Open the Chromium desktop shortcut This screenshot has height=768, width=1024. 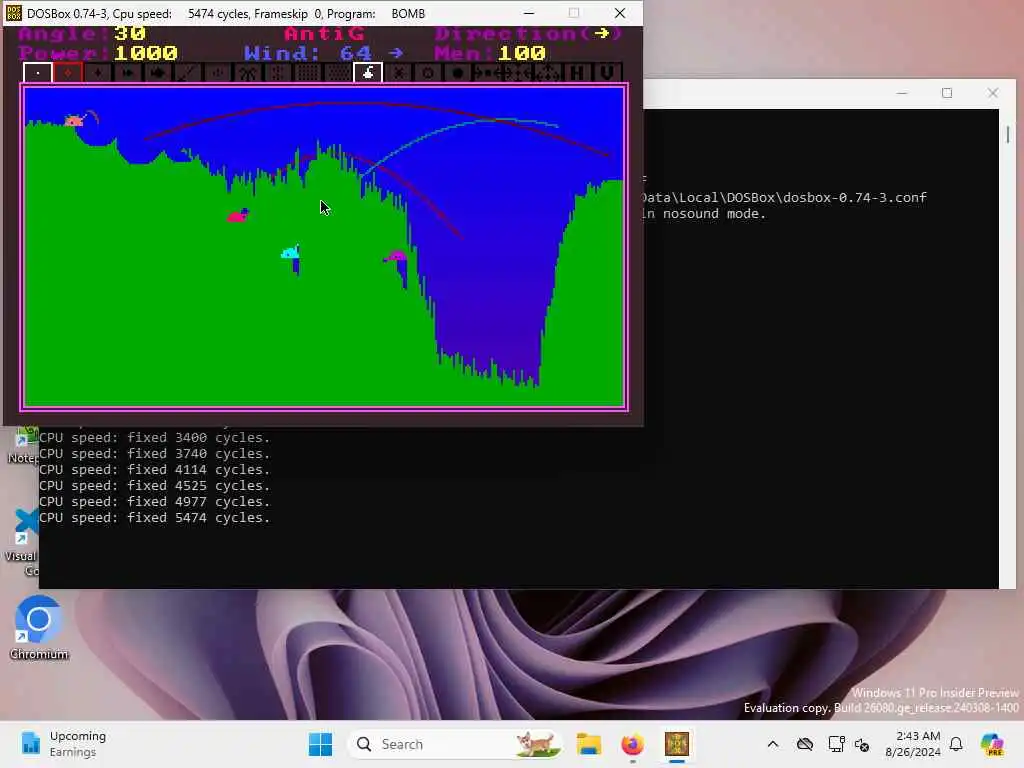[x=39, y=628]
